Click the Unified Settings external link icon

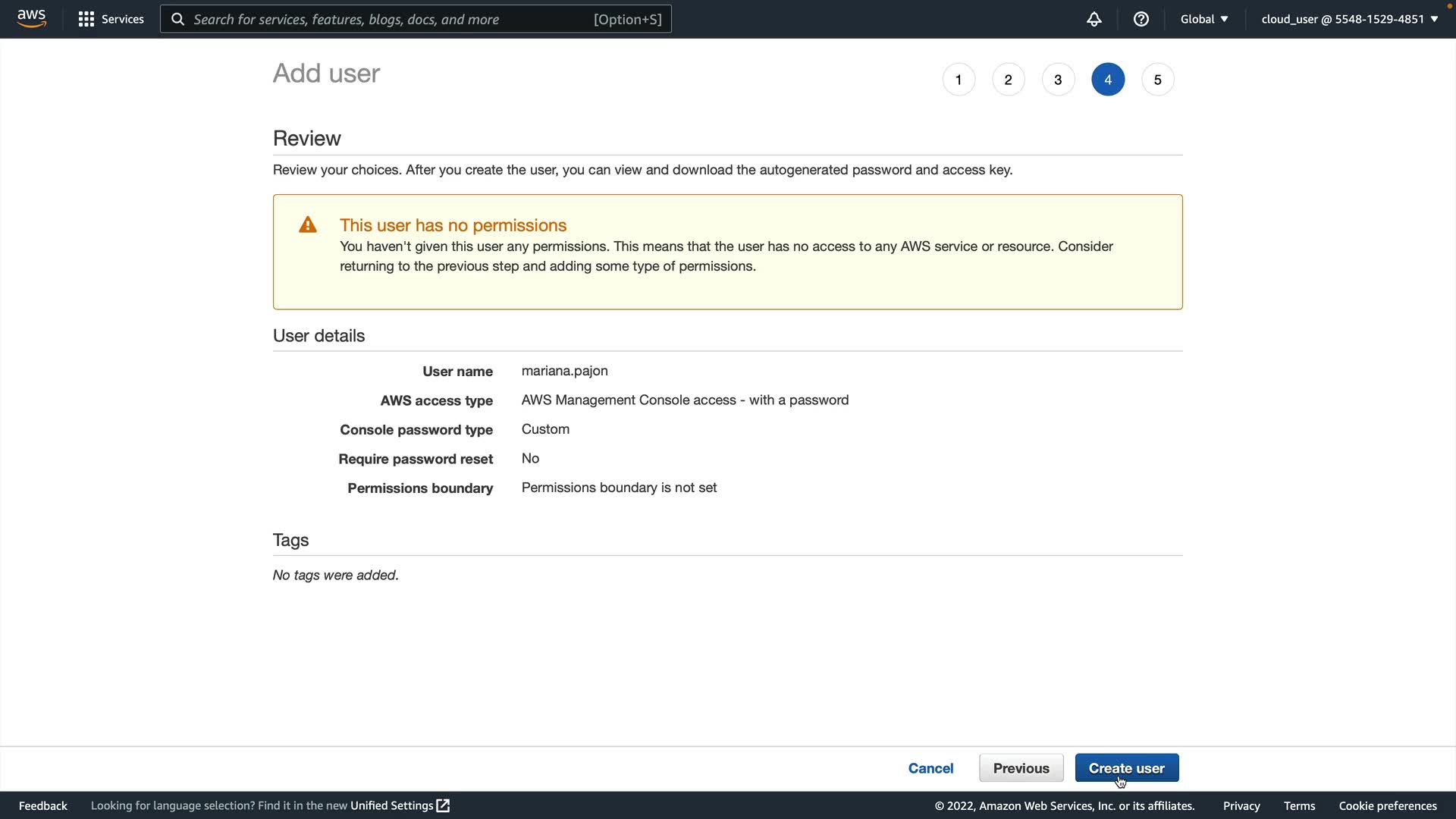pyautogui.click(x=443, y=805)
